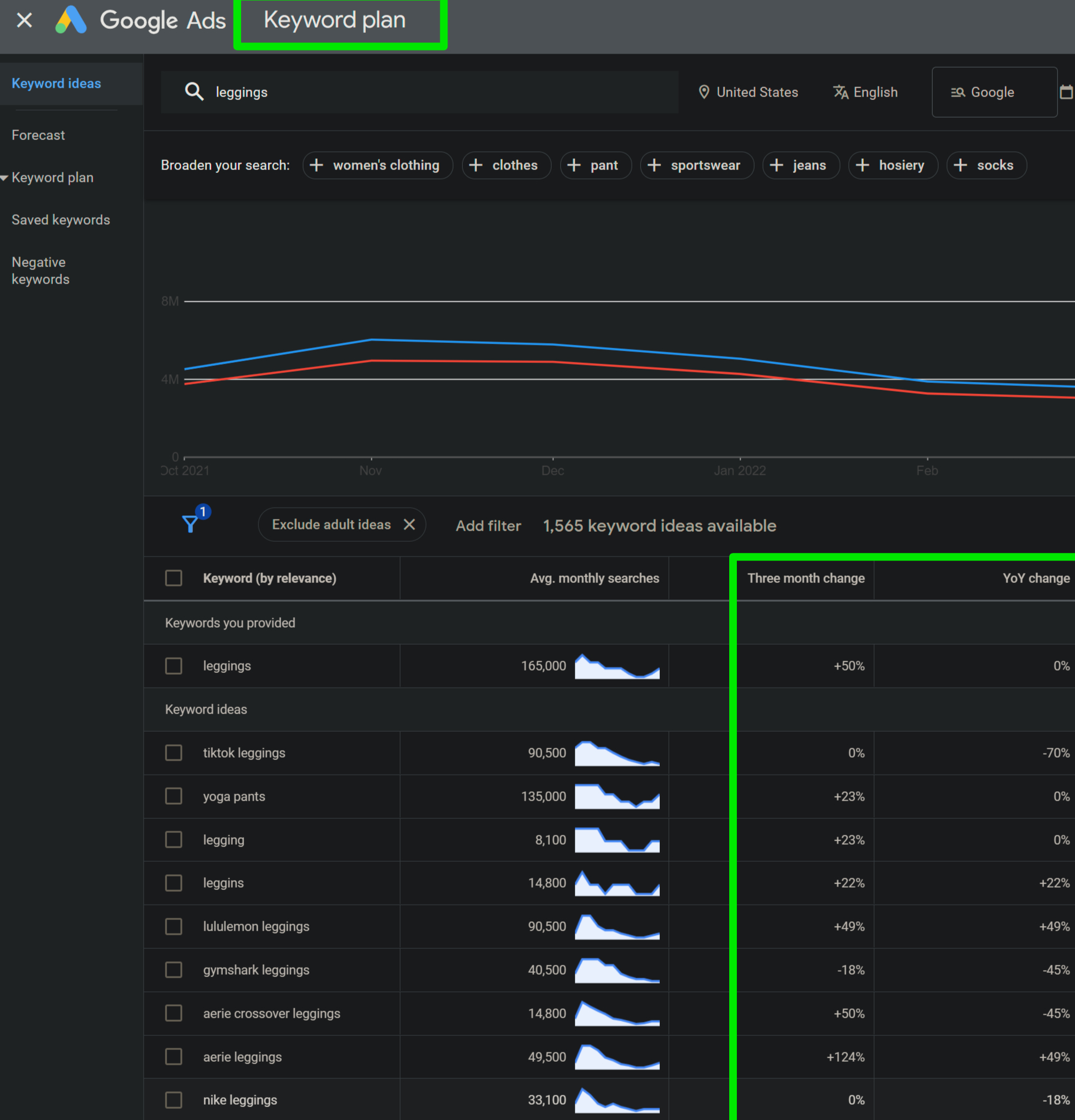Image resolution: width=1075 pixels, height=1120 pixels.
Task: Click the language translate icon
Action: point(841,92)
